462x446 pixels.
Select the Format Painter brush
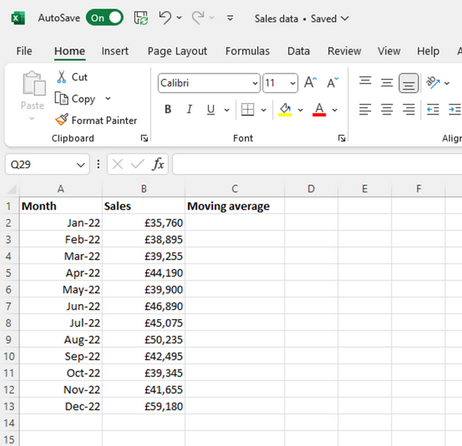point(62,120)
